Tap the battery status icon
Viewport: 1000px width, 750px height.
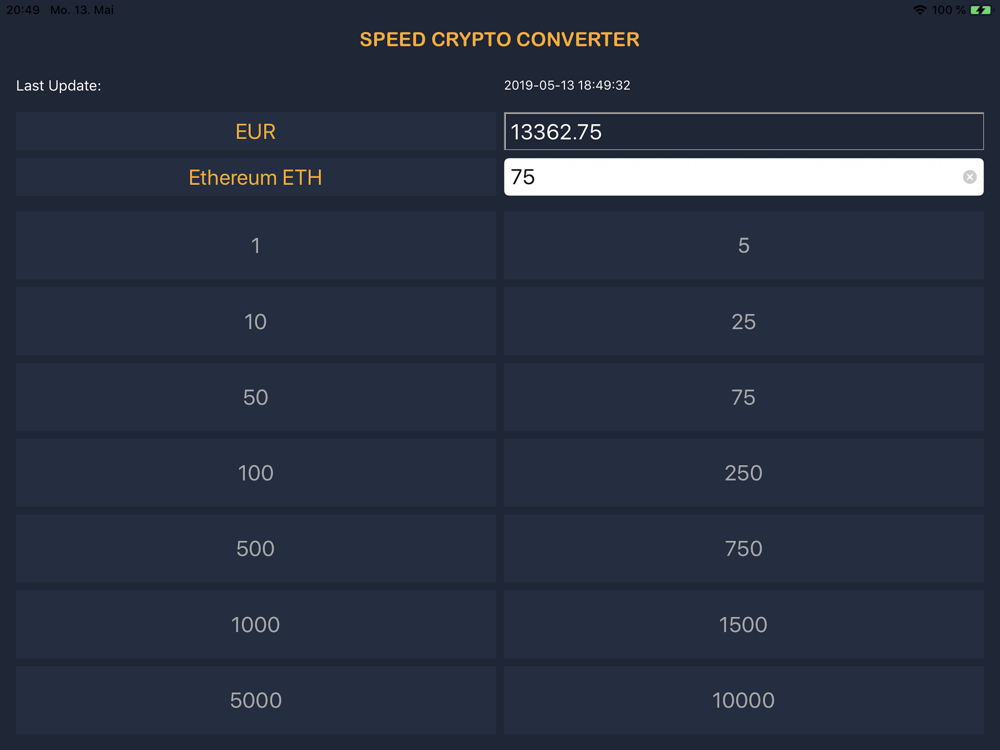980,10
